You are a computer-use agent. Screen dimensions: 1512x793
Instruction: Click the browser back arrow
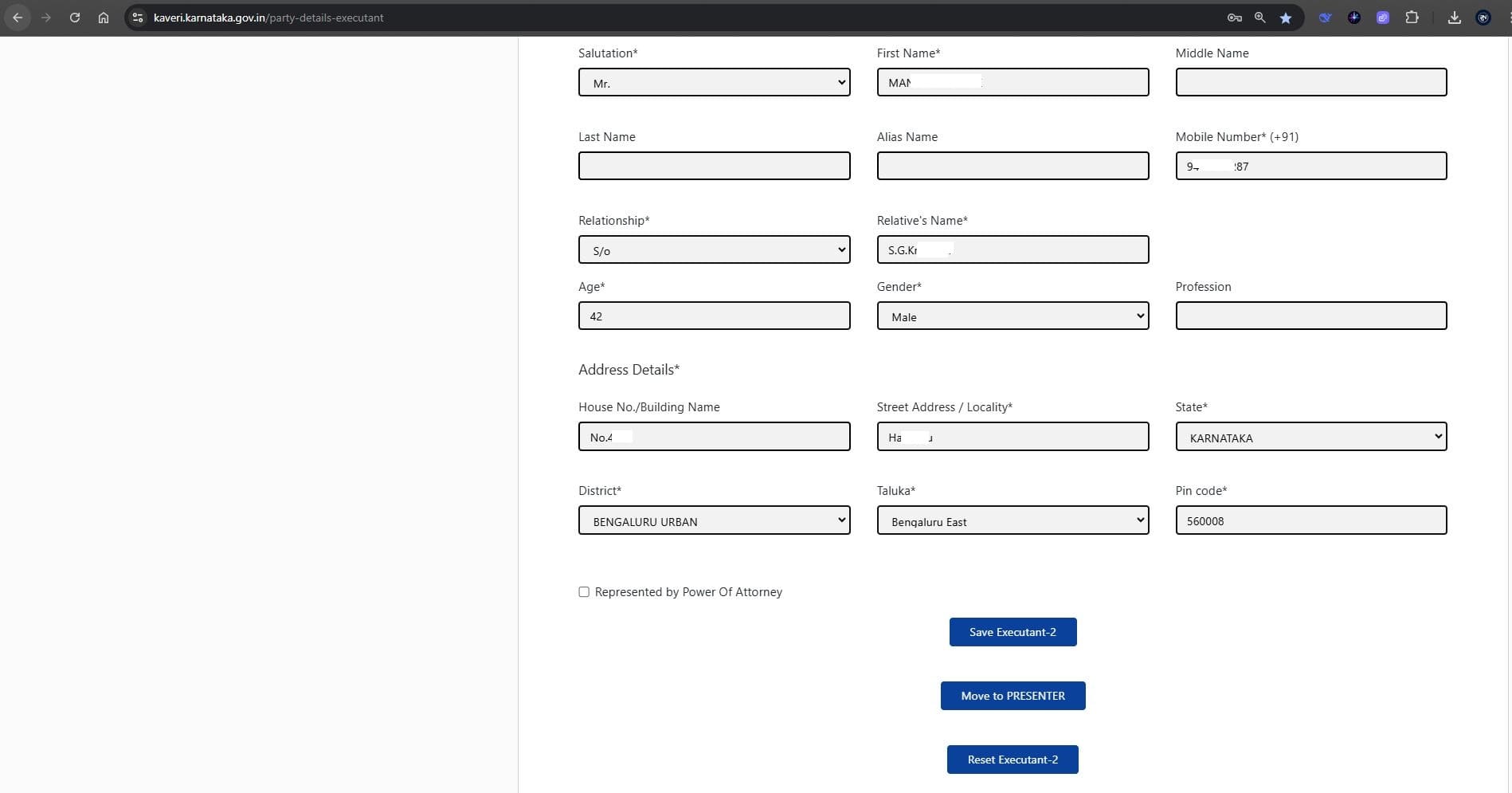(18, 18)
